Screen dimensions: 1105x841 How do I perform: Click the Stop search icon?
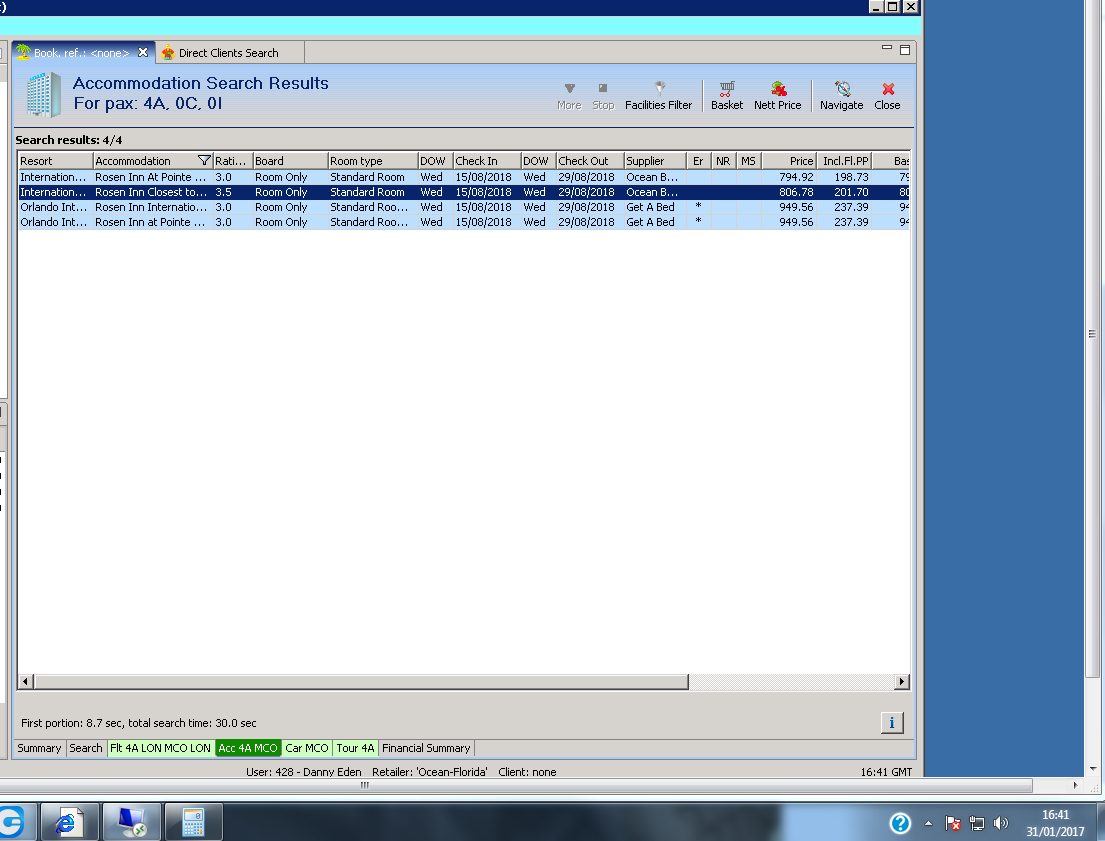point(603,96)
